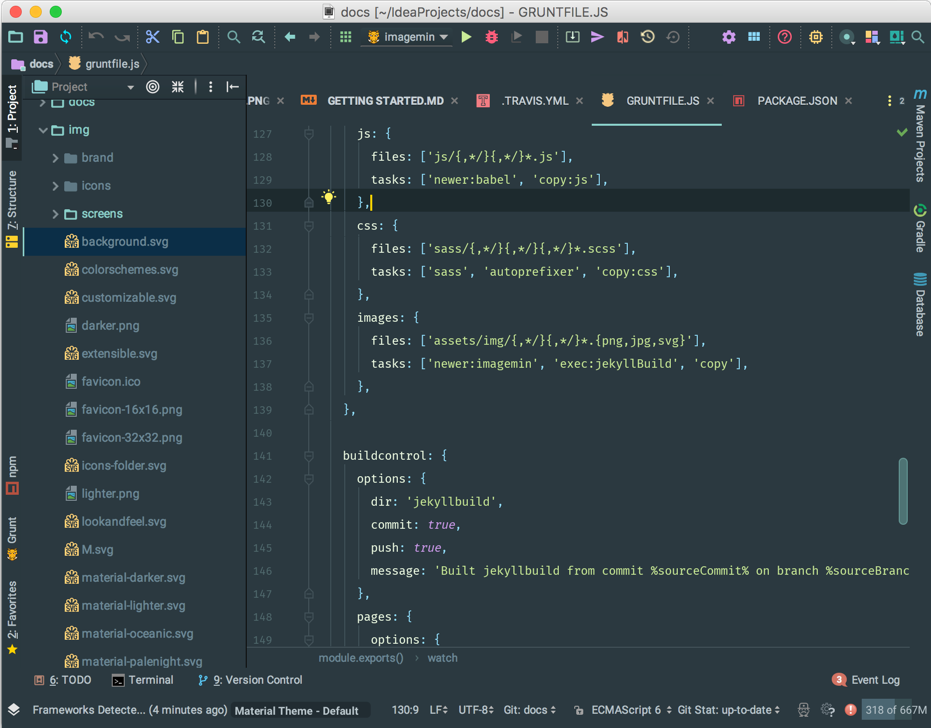The width and height of the screenshot is (931, 728).
Task: Open the Event Log
Action: (866, 680)
